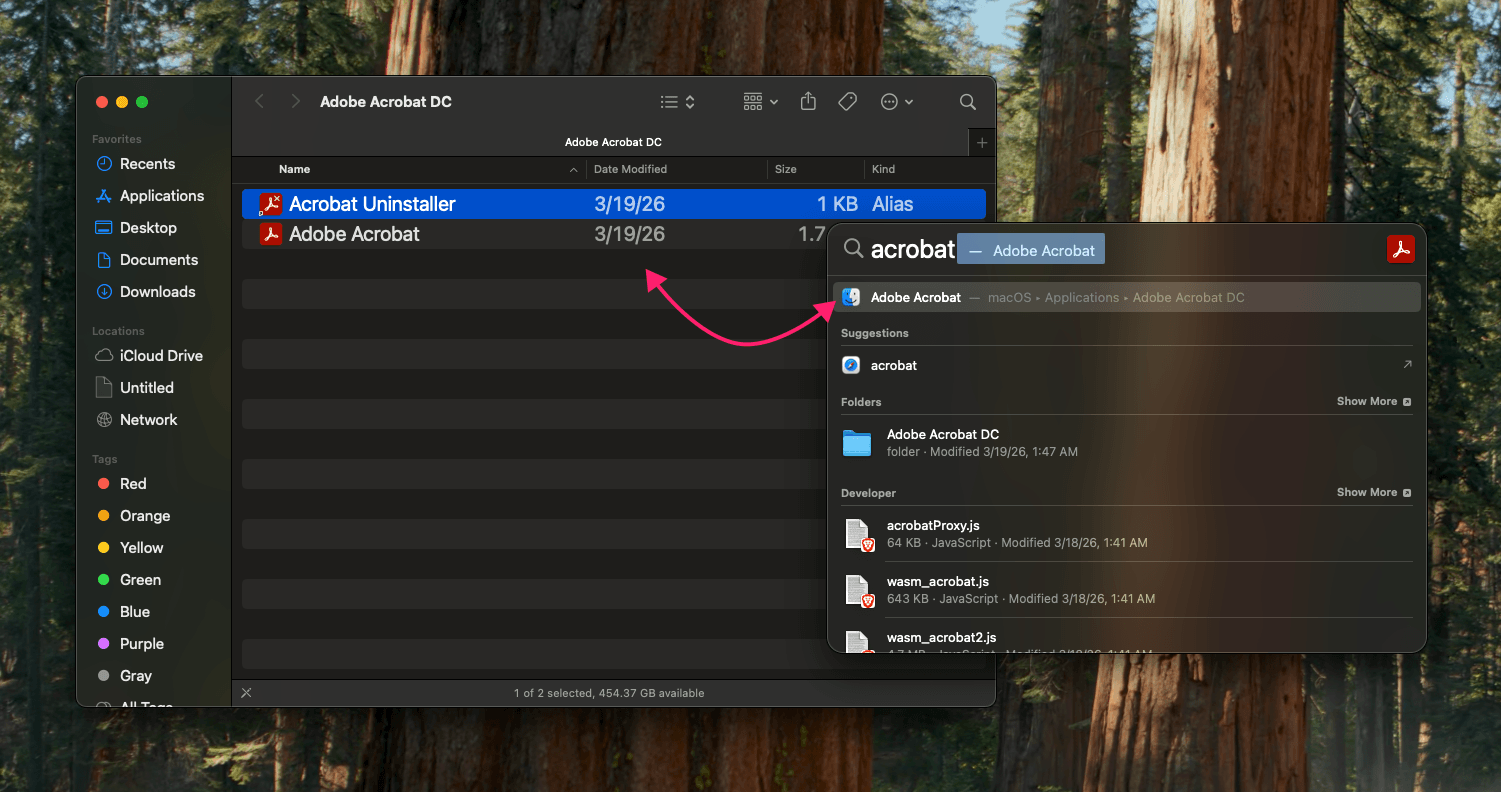Click the blue folder icon in Spotlight
The height and width of the screenshot is (792, 1501).
pyautogui.click(x=857, y=443)
